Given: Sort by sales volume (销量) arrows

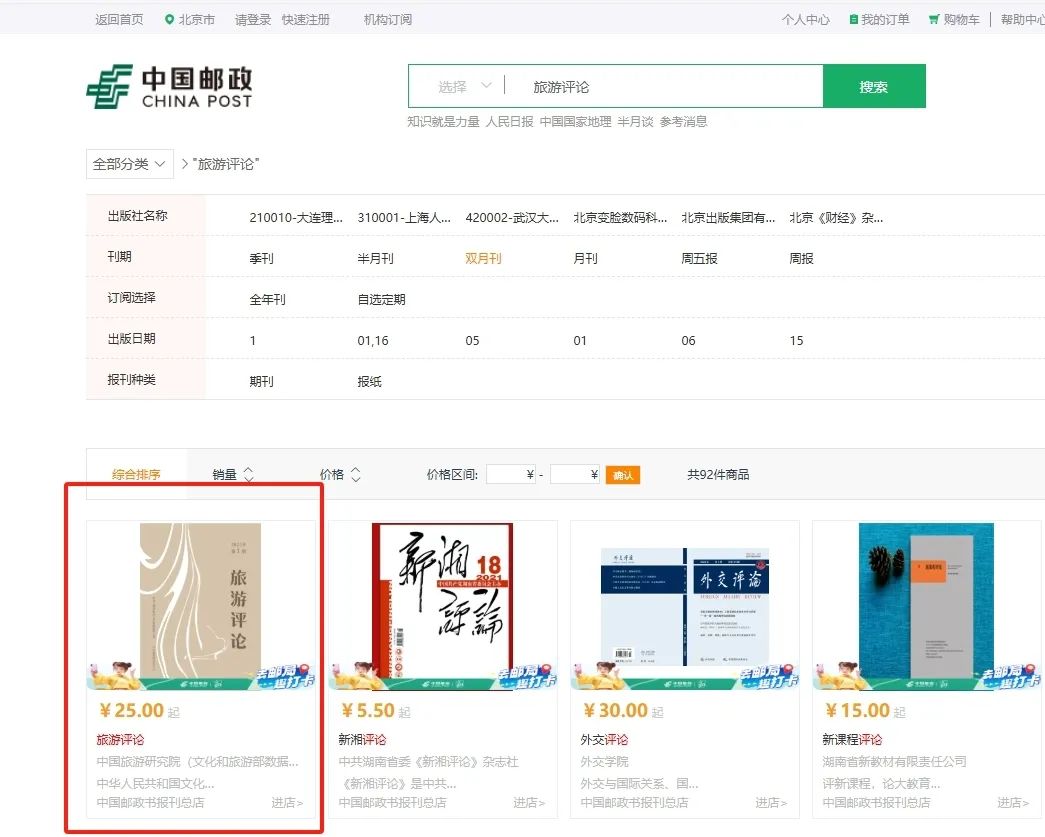Looking at the screenshot, I should coord(248,475).
